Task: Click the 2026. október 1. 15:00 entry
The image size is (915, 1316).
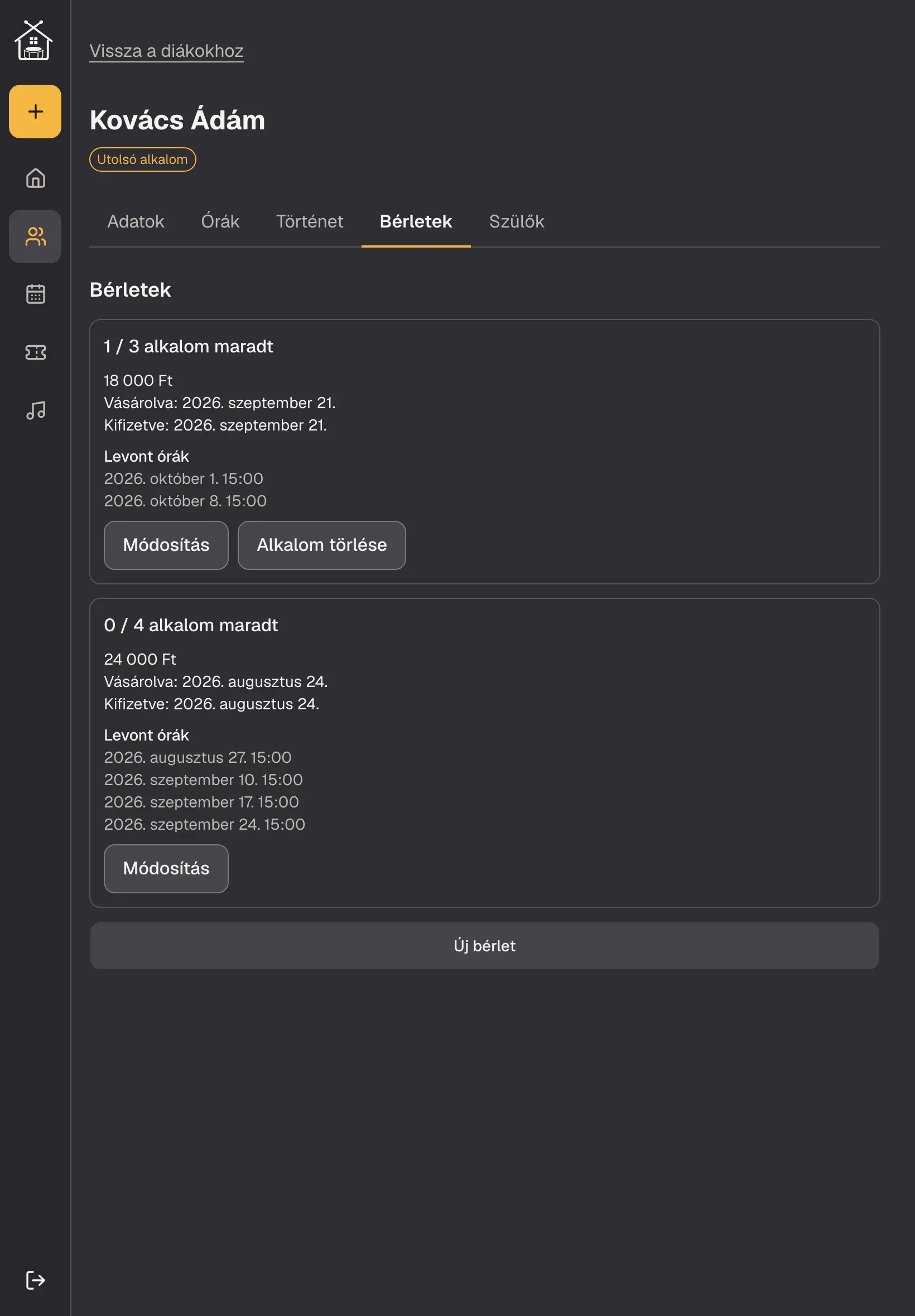Action: (x=184, y=478)
